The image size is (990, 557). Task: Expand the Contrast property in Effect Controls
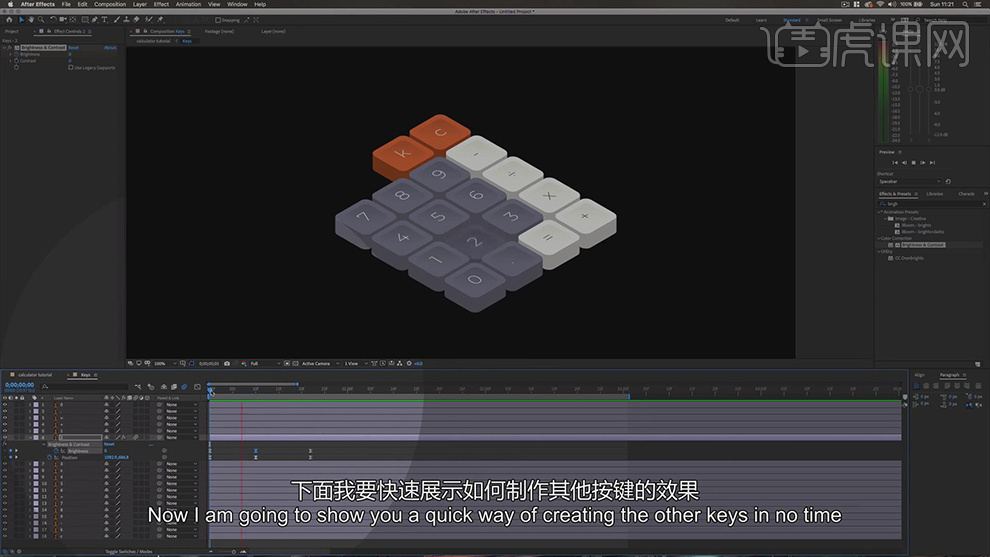[x=11, y=61]
